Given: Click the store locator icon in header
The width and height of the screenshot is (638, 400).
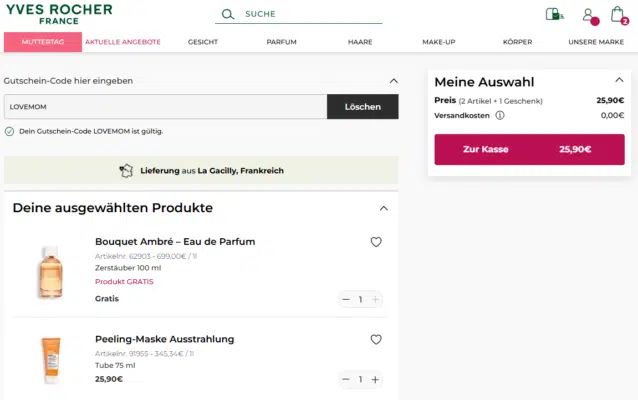Looking at the screenshot, I should click(x=554, y=14).
